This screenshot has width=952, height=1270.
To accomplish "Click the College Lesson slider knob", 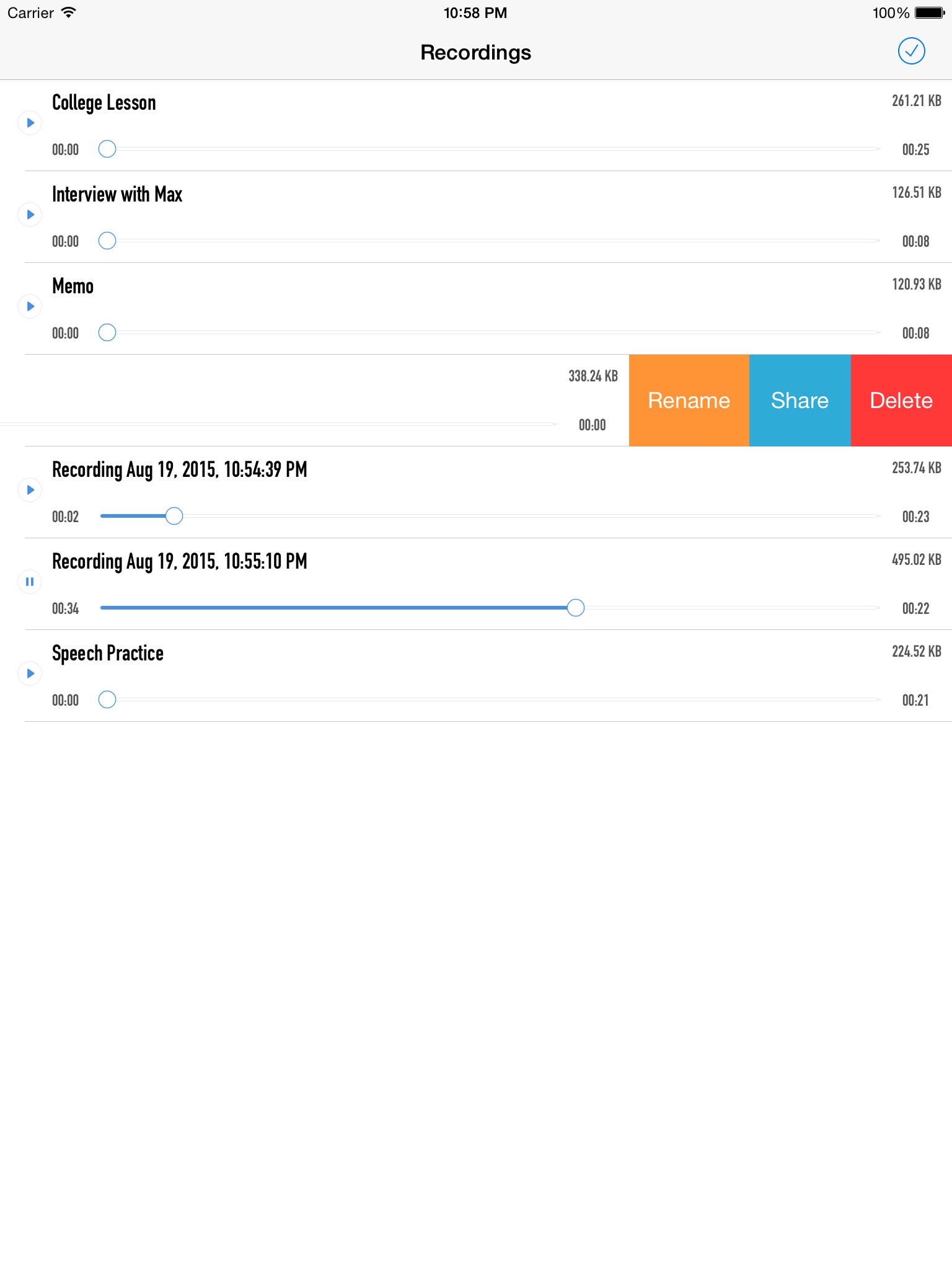I will [x=107, y=149].
